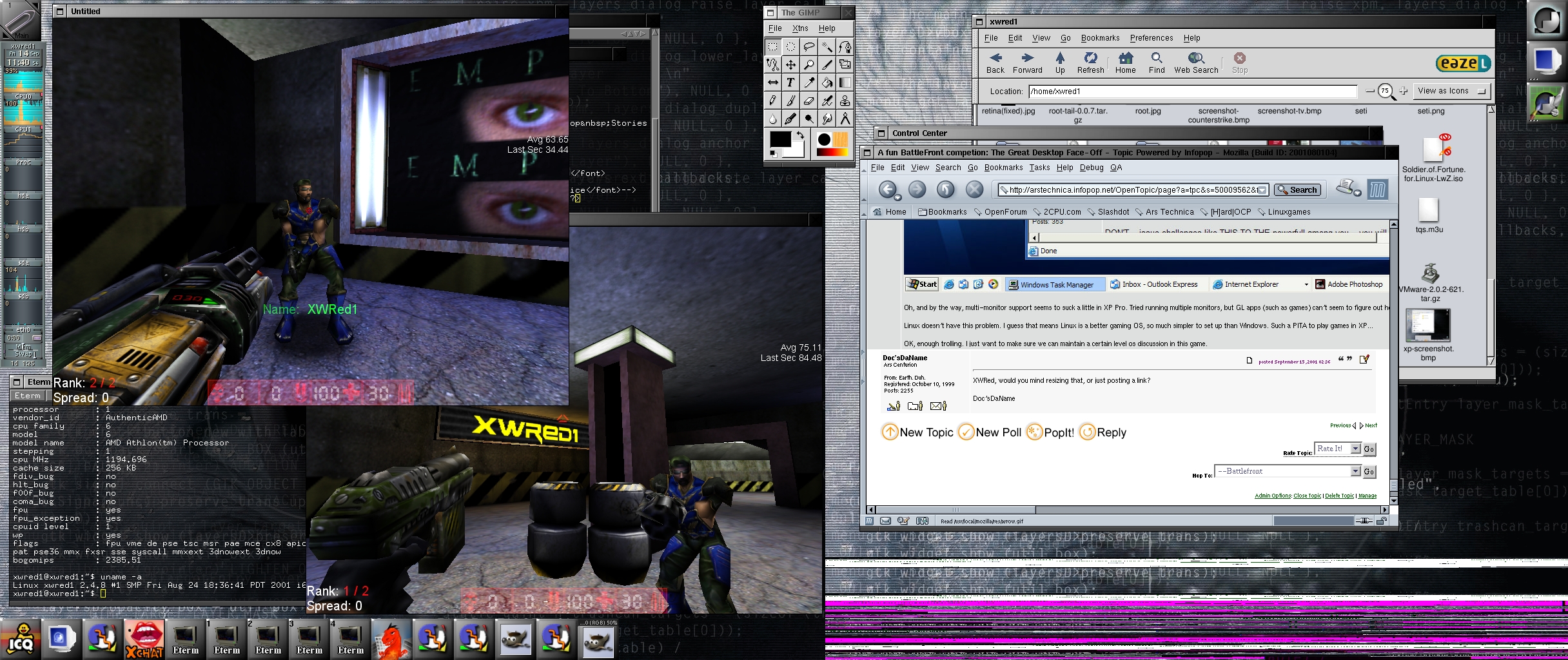The image size is (1568, 660).
Task: Select the Eraser tool in GIMP
Action: pos(808,101)
